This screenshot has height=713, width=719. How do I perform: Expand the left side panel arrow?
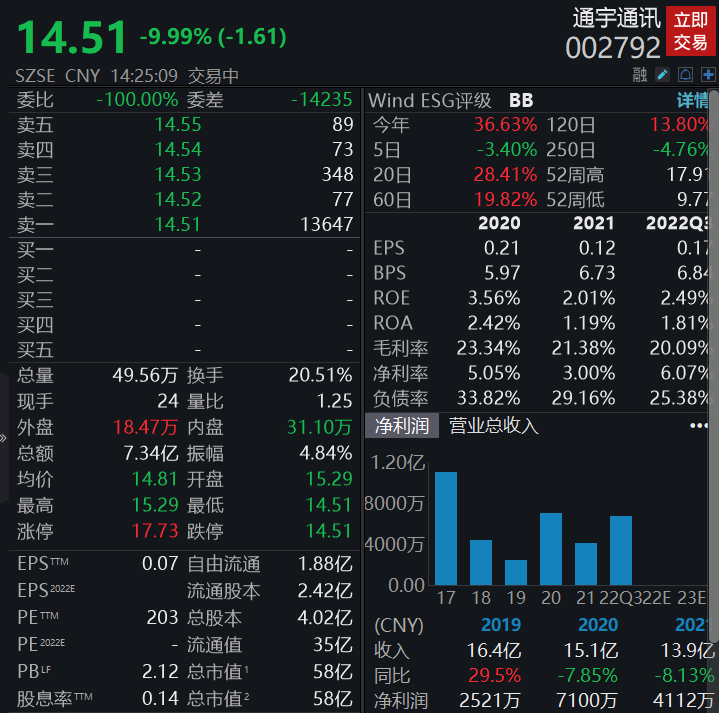(4, 438)
